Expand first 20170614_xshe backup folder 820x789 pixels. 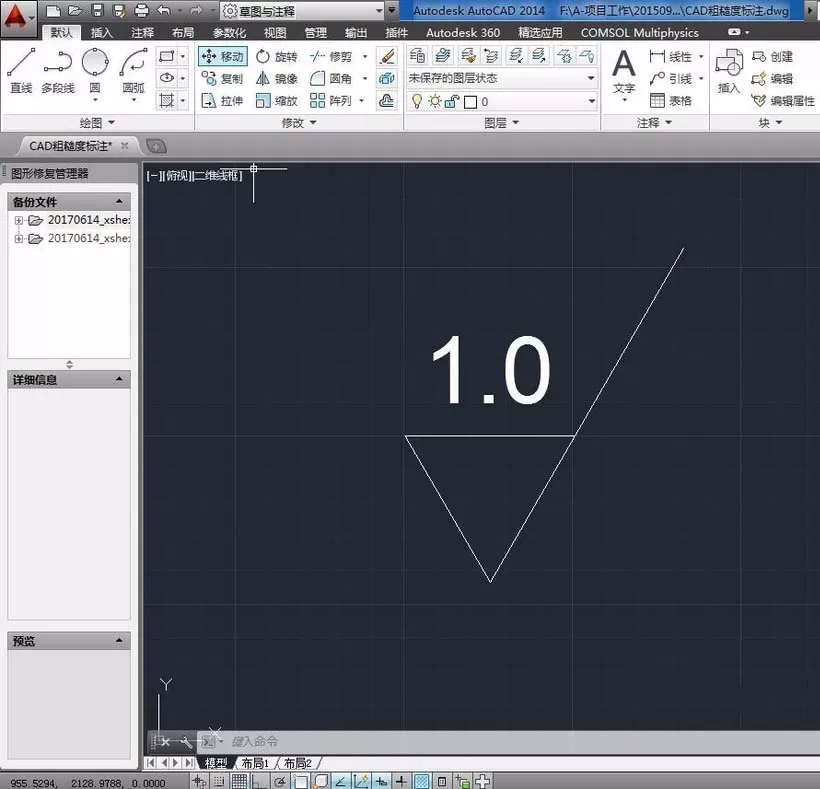(x=19, y=220)
